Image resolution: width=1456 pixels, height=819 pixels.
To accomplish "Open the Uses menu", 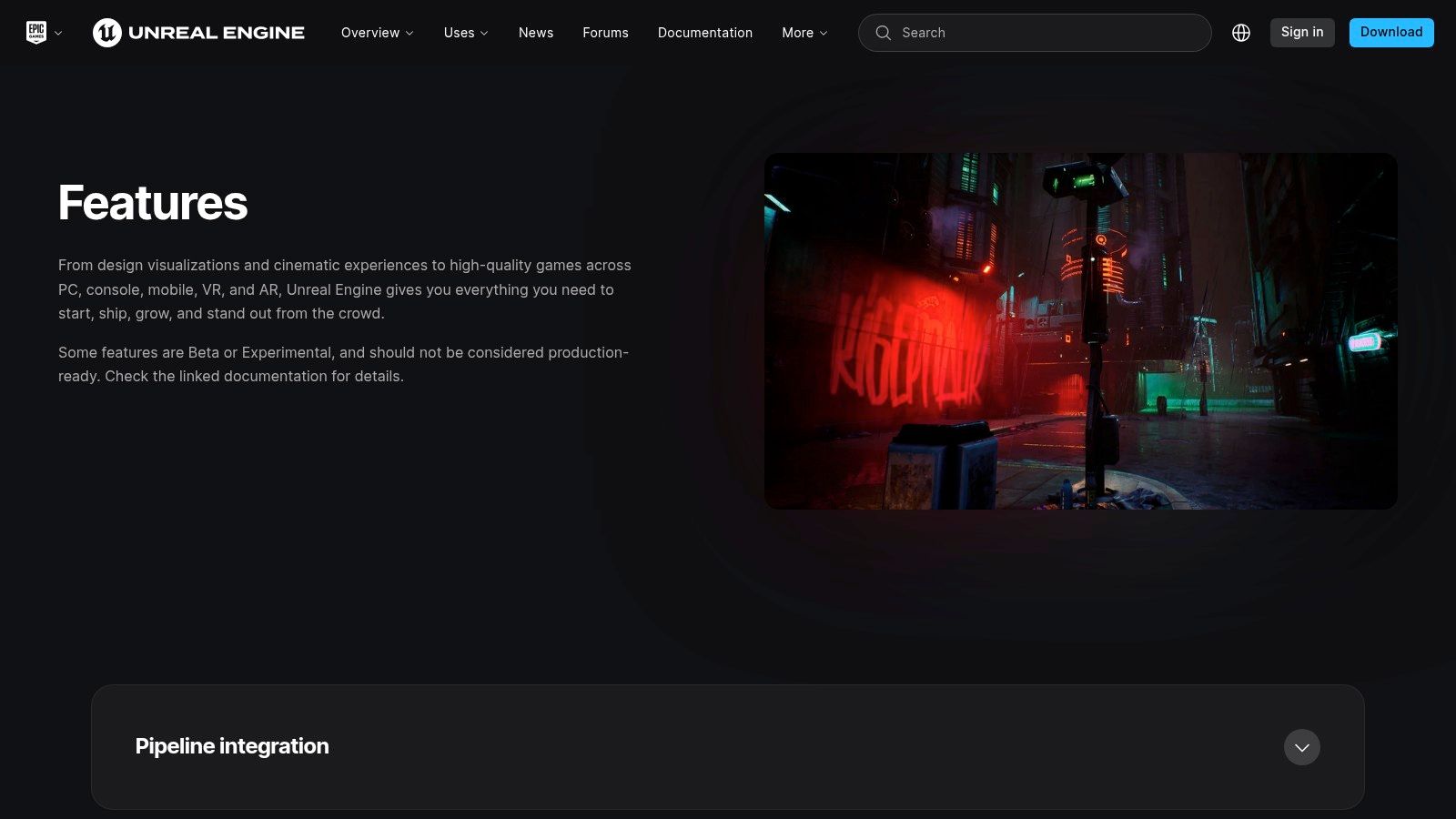I will tap(466, 33).
